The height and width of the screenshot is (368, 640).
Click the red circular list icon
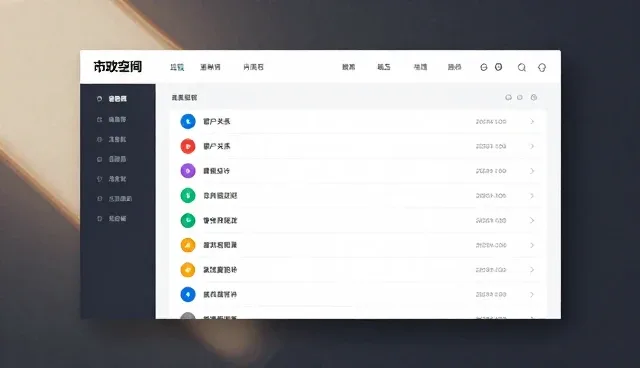coord(188,146)
